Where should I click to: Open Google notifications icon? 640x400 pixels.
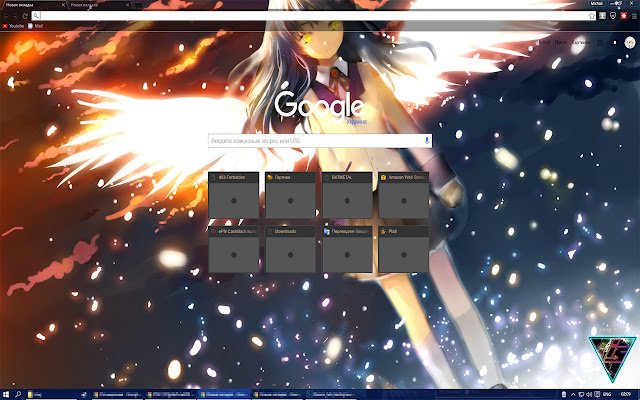615,42
